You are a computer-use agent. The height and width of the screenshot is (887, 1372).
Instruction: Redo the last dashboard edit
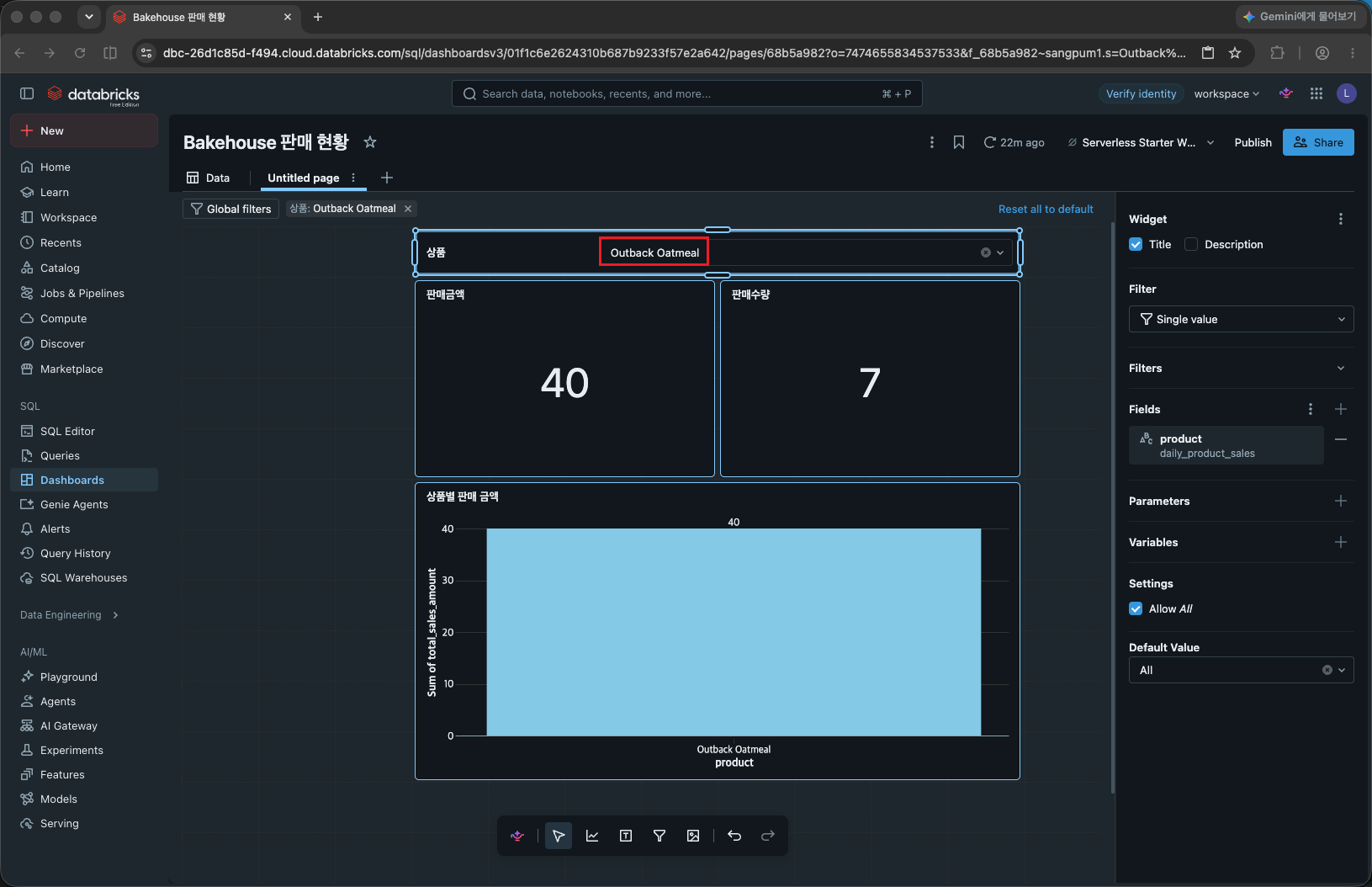[768, 836]
